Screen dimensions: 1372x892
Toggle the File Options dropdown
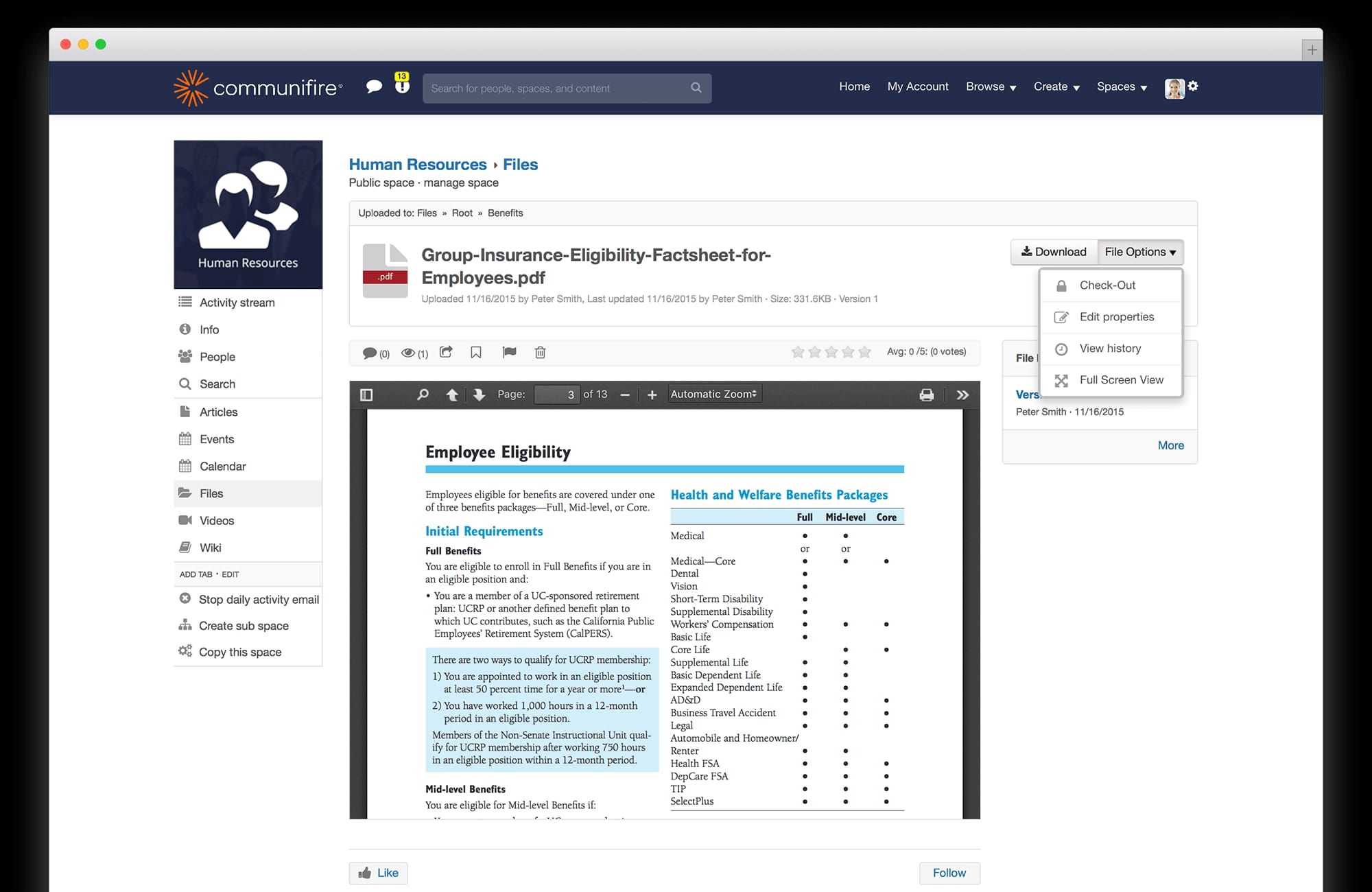point(1140,252)
